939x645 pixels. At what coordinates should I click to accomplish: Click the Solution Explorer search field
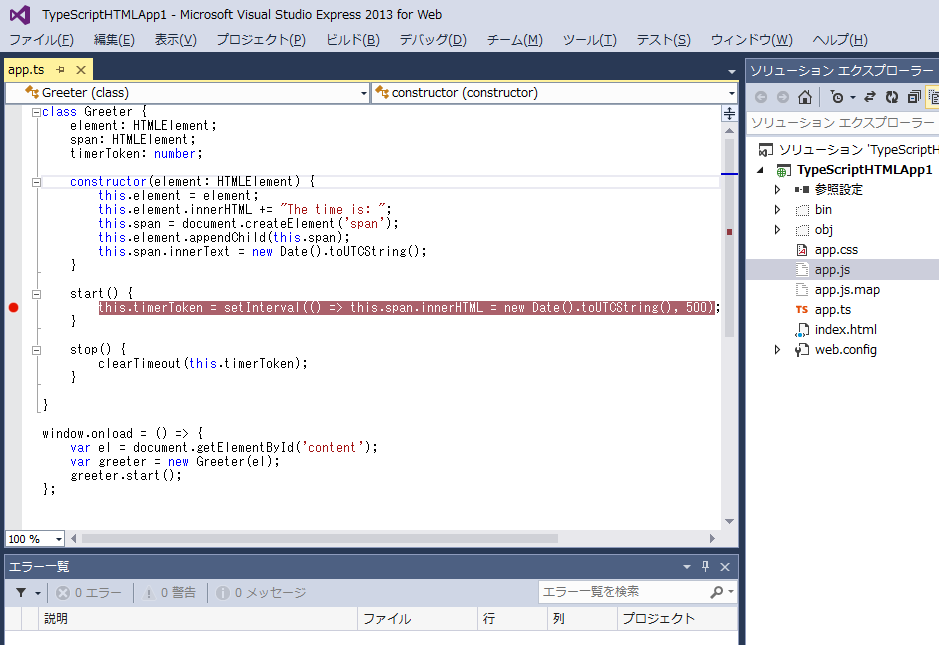click(x=843, y=123)
